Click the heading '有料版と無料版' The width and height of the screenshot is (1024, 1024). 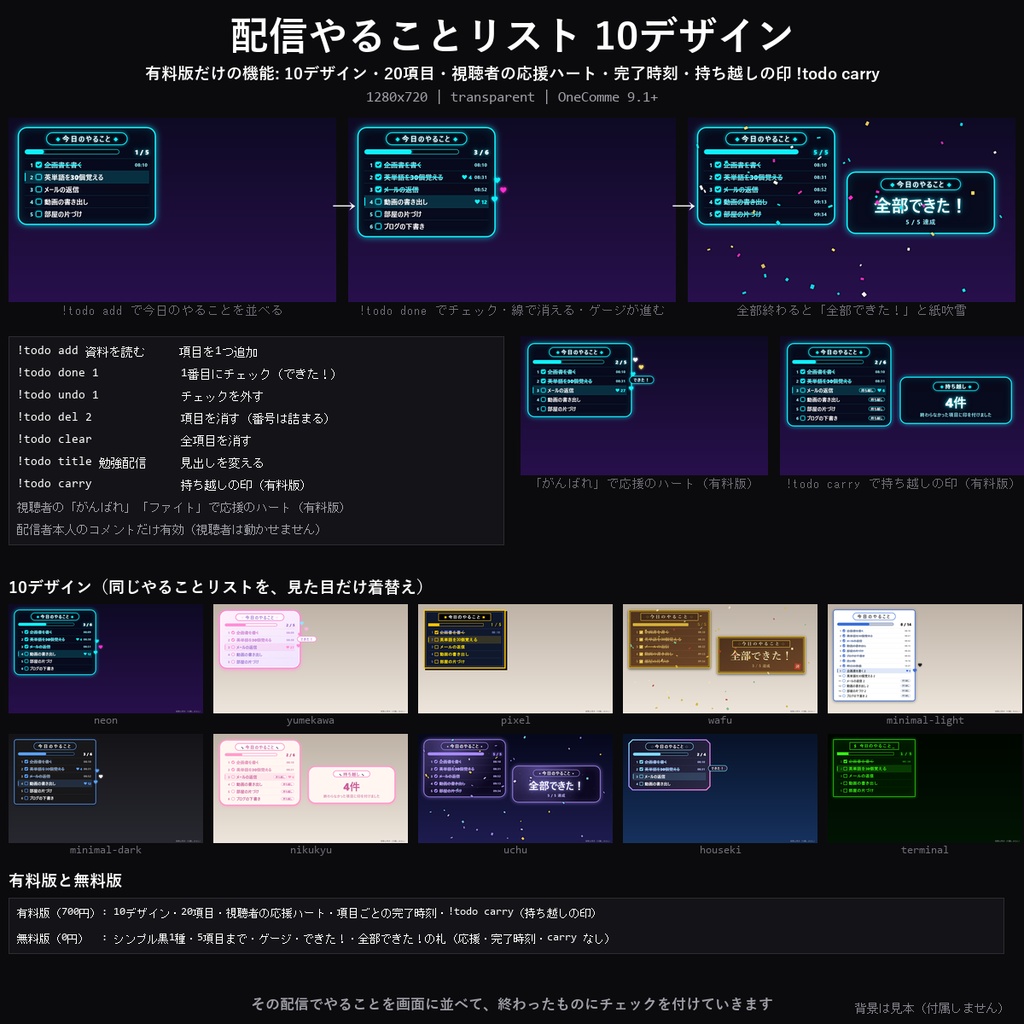(x=65, y=880)
